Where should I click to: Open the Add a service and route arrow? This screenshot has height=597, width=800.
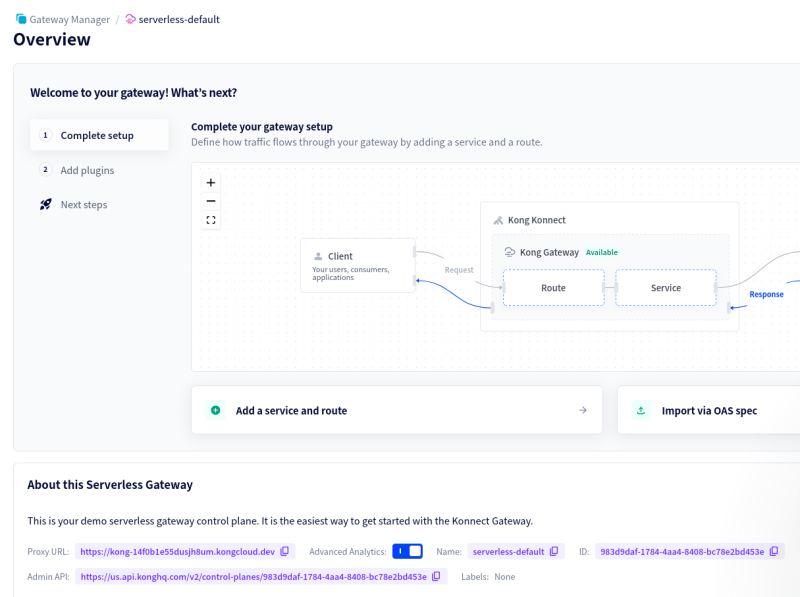point(583,410)
